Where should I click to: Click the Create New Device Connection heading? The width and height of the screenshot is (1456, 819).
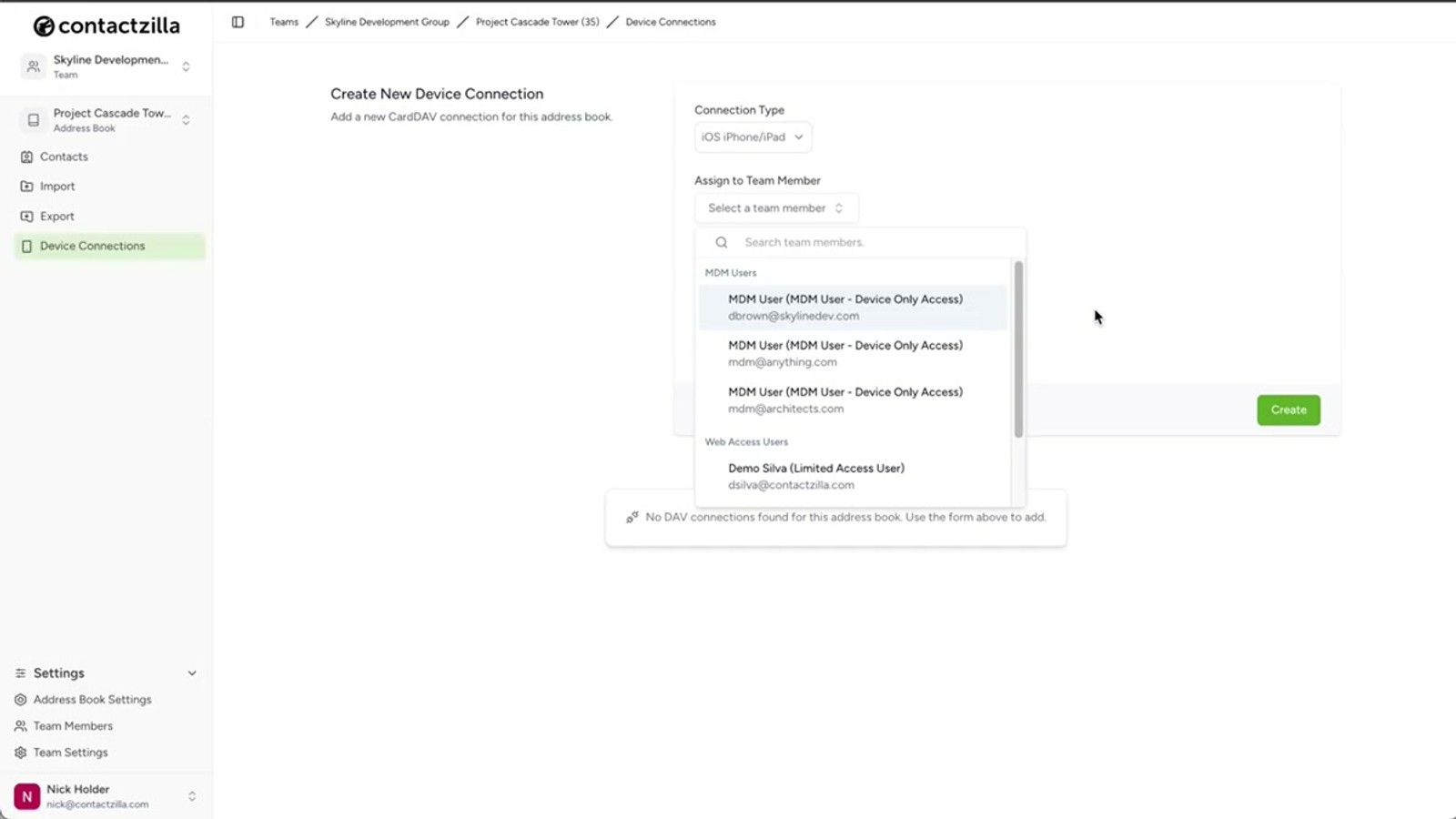pyautogui.click(x=437, y=94)
